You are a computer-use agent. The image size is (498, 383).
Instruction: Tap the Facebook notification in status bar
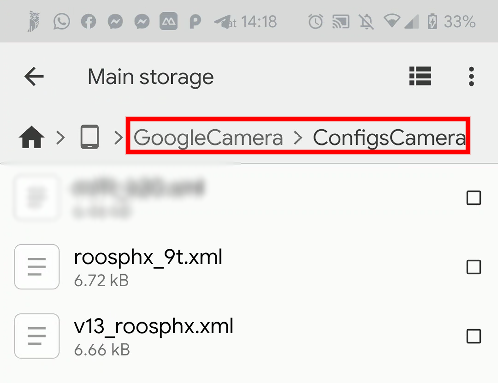(x=88, y=22)
